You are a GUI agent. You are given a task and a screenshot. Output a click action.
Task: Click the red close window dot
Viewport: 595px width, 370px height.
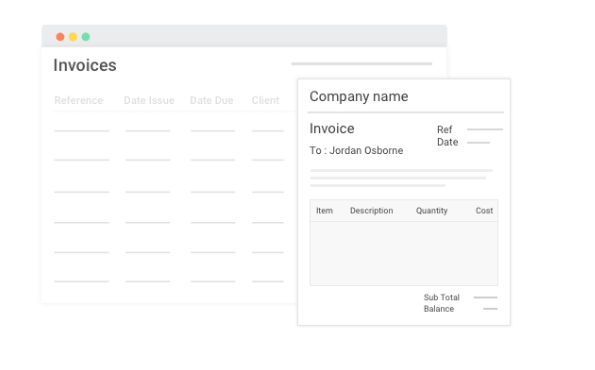(60, 37)
